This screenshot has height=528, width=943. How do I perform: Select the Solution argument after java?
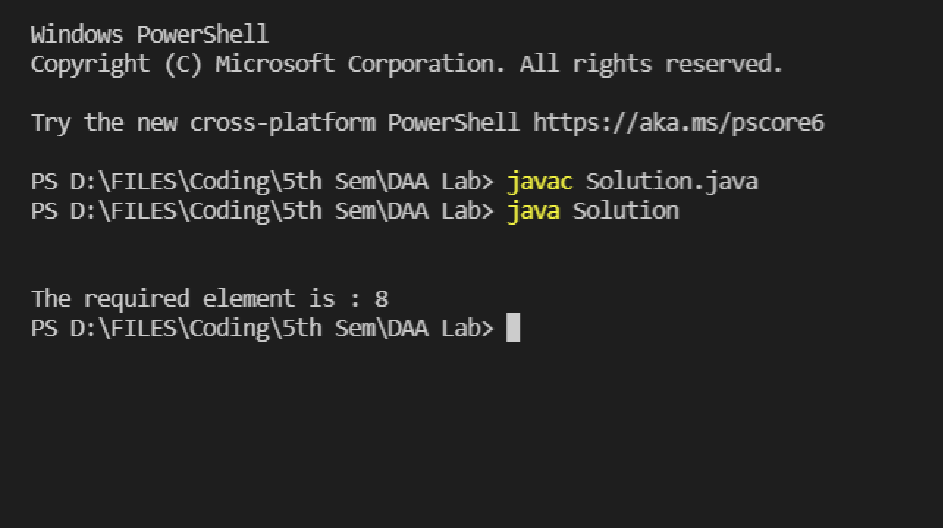pyautogui.click(x=626, y=211)
